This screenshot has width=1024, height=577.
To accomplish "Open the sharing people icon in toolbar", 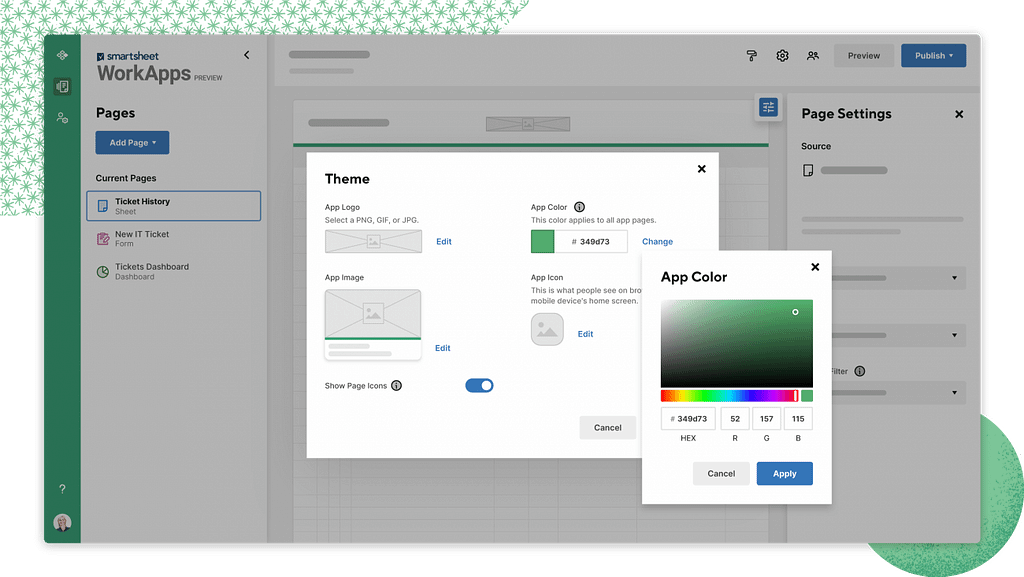I will click(x=813, y=55).
